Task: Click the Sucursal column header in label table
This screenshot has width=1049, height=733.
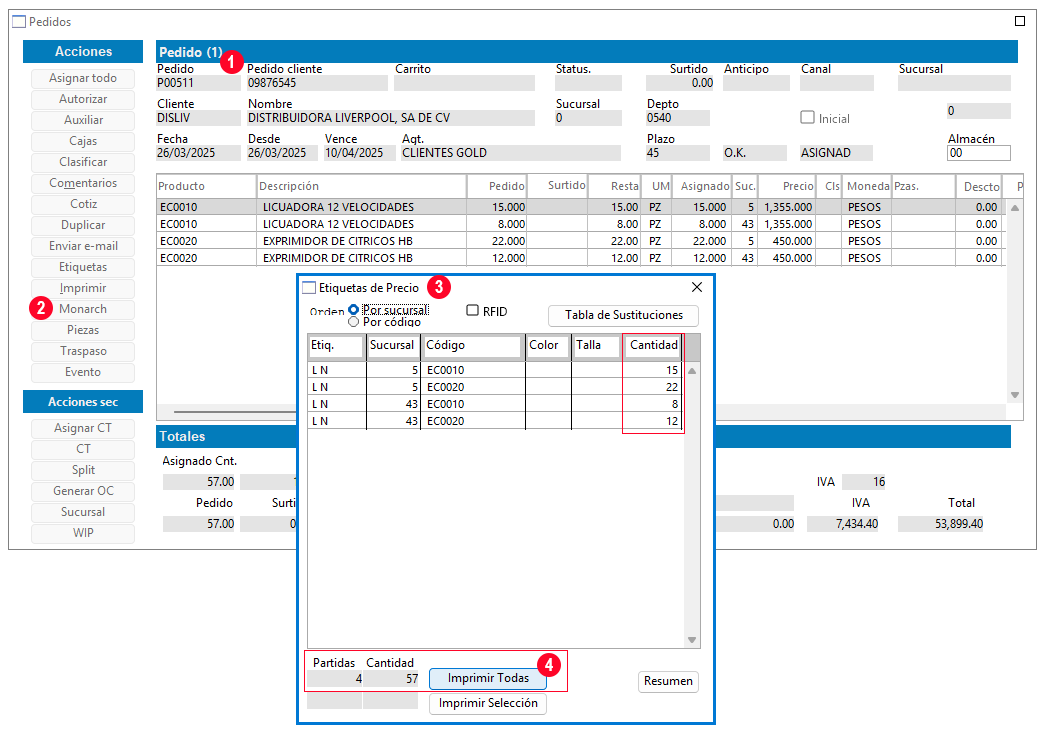Action: (392, 346)
